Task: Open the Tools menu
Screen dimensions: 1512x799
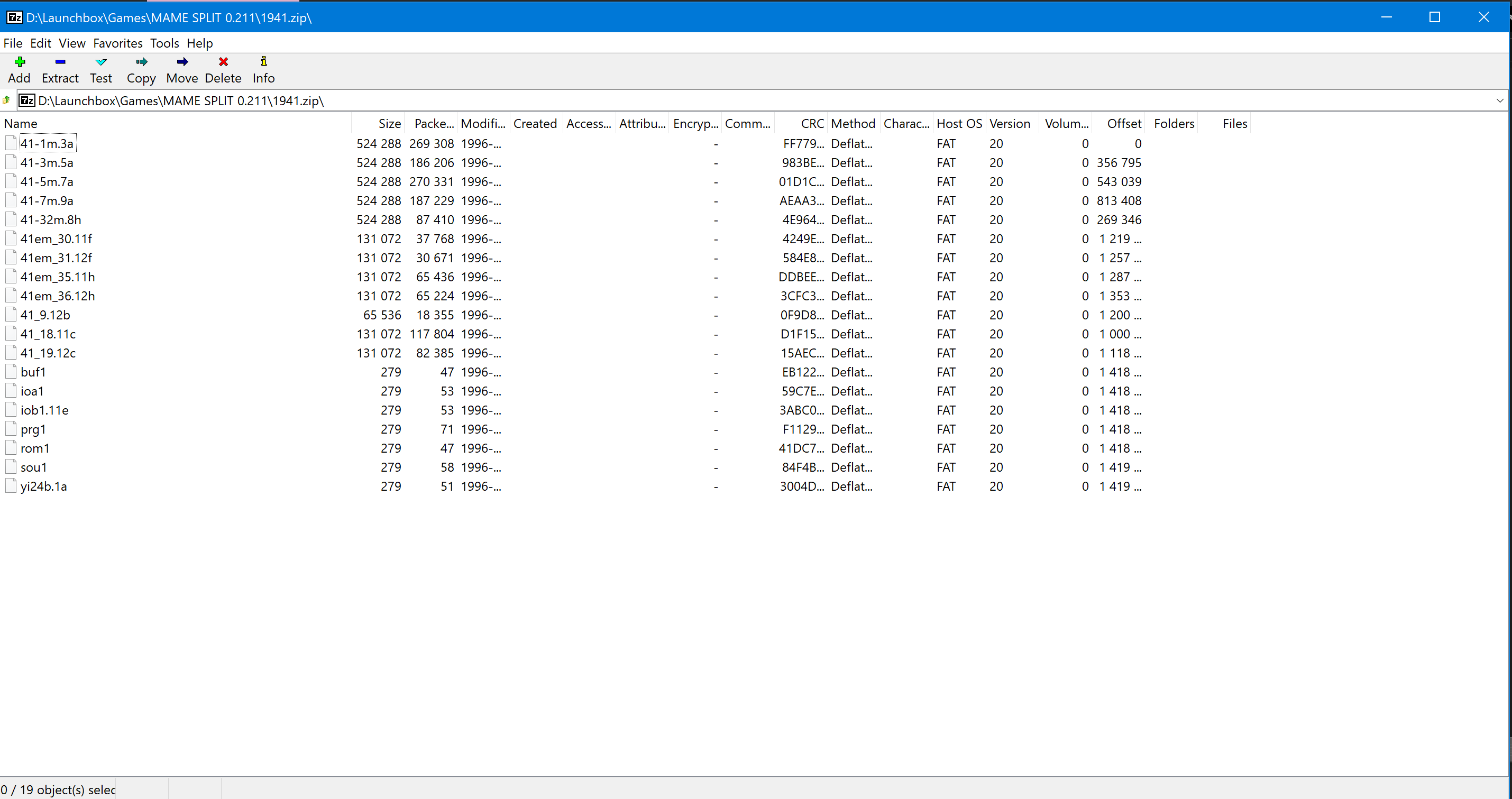Action: pos(164,43)
